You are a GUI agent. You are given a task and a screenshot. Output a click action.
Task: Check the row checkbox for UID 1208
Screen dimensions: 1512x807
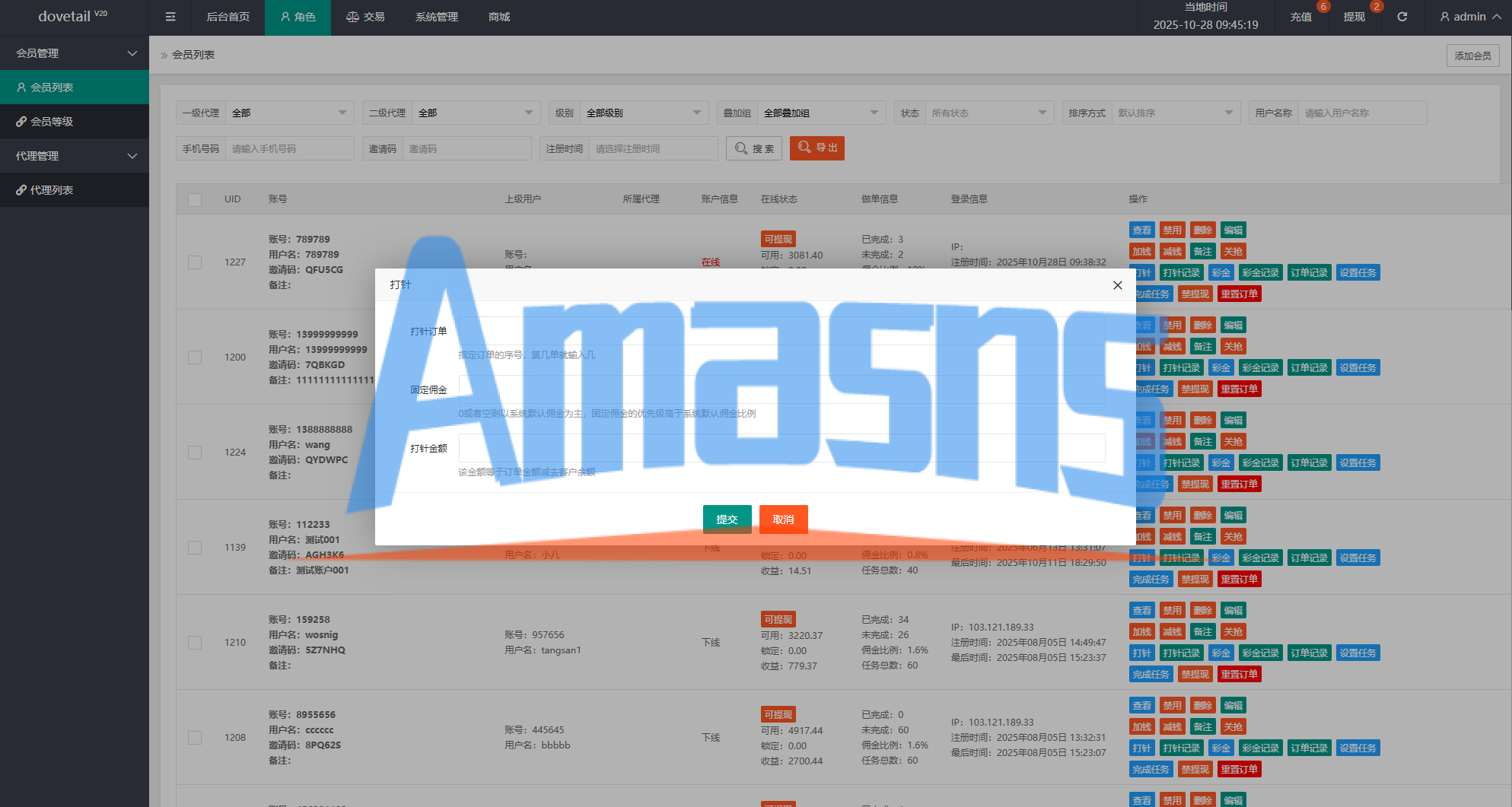point(195,737)
